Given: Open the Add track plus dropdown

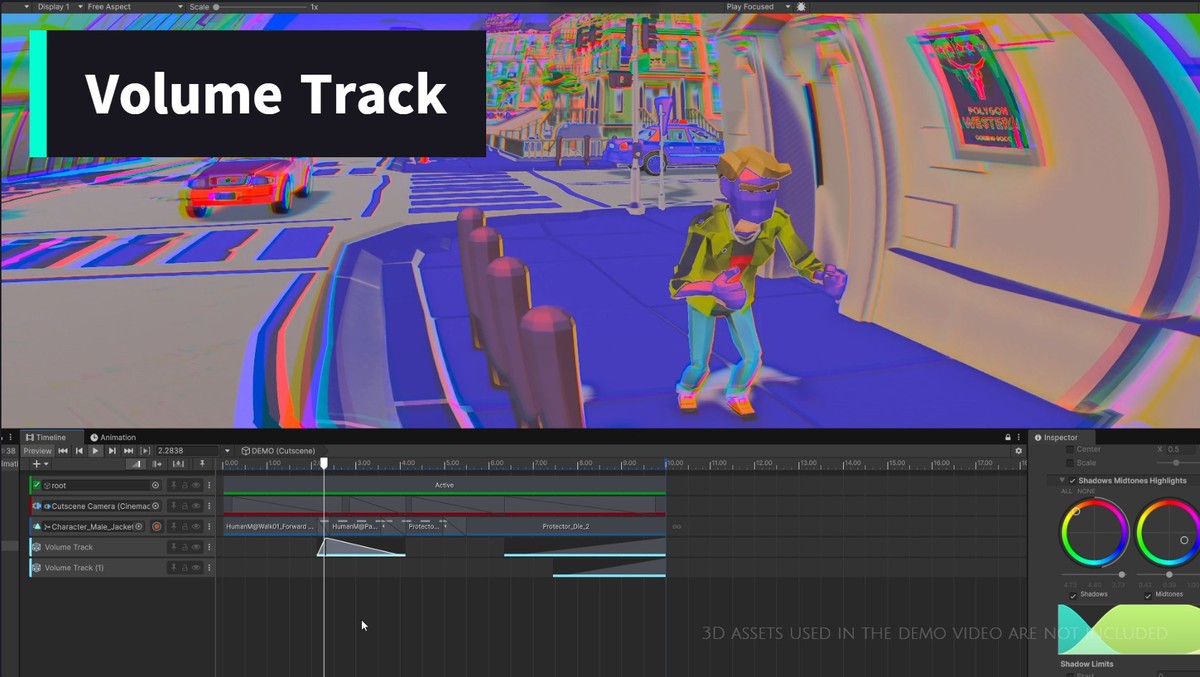Looking at the screenshot, I should pos(40,464).
